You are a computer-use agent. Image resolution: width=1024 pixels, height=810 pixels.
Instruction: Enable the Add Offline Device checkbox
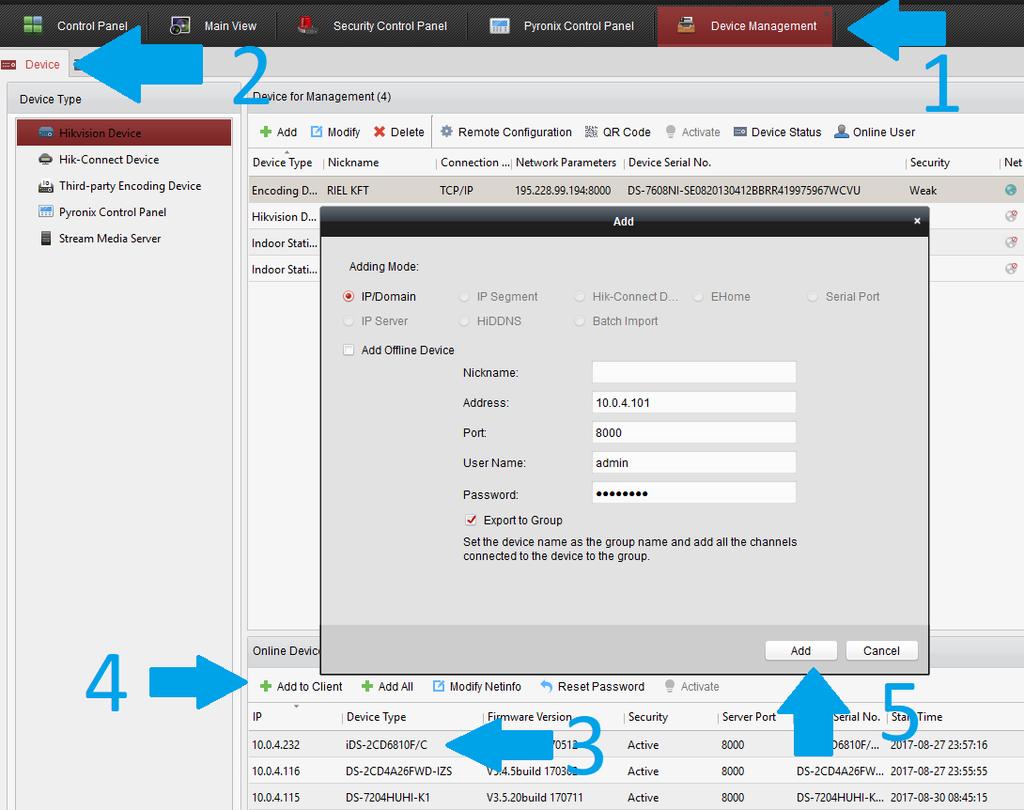(x=349, y=350)
